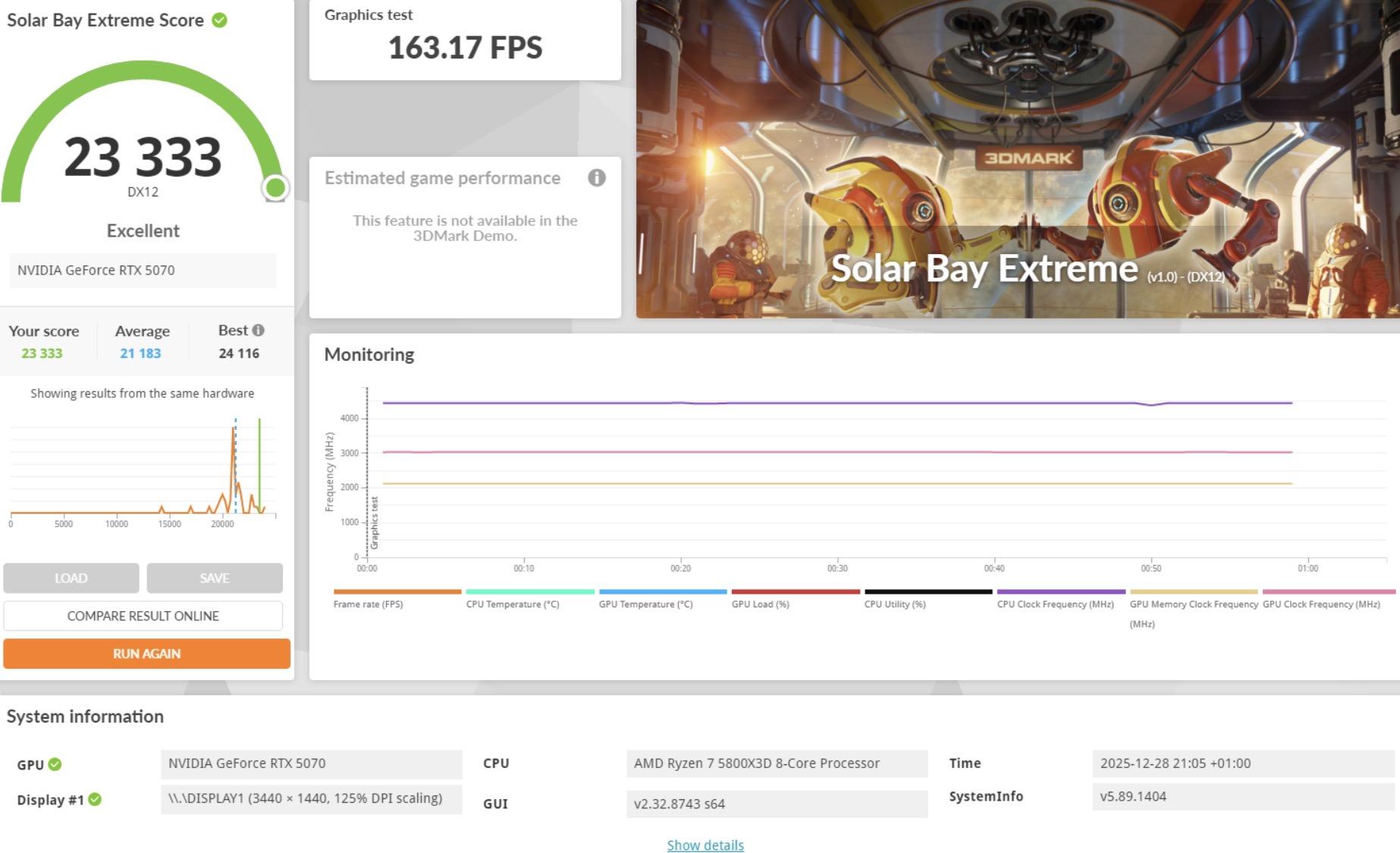Click COMPARE RESULT ONLINE button
The image size is (1400, 853).
pos(143,616)
